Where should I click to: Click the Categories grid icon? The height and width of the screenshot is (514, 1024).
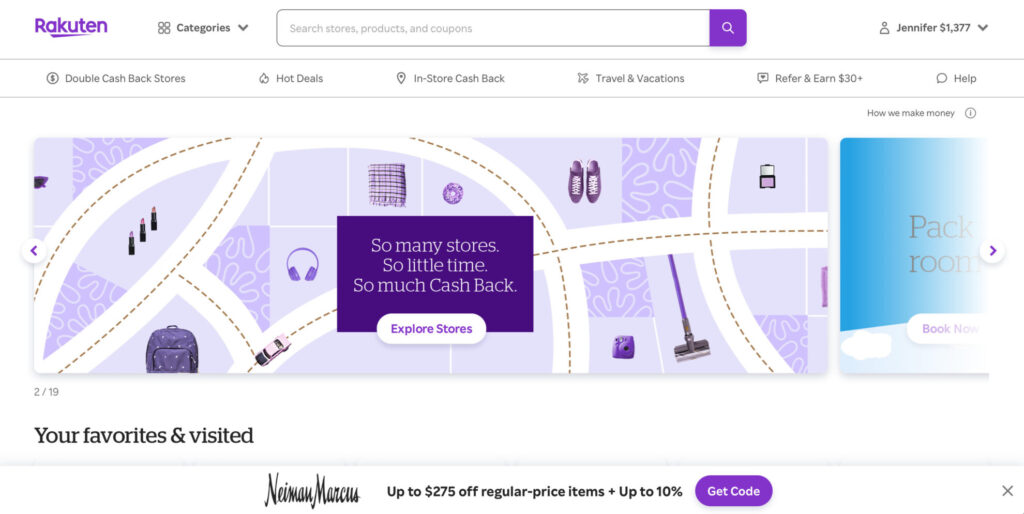(164, 28)
